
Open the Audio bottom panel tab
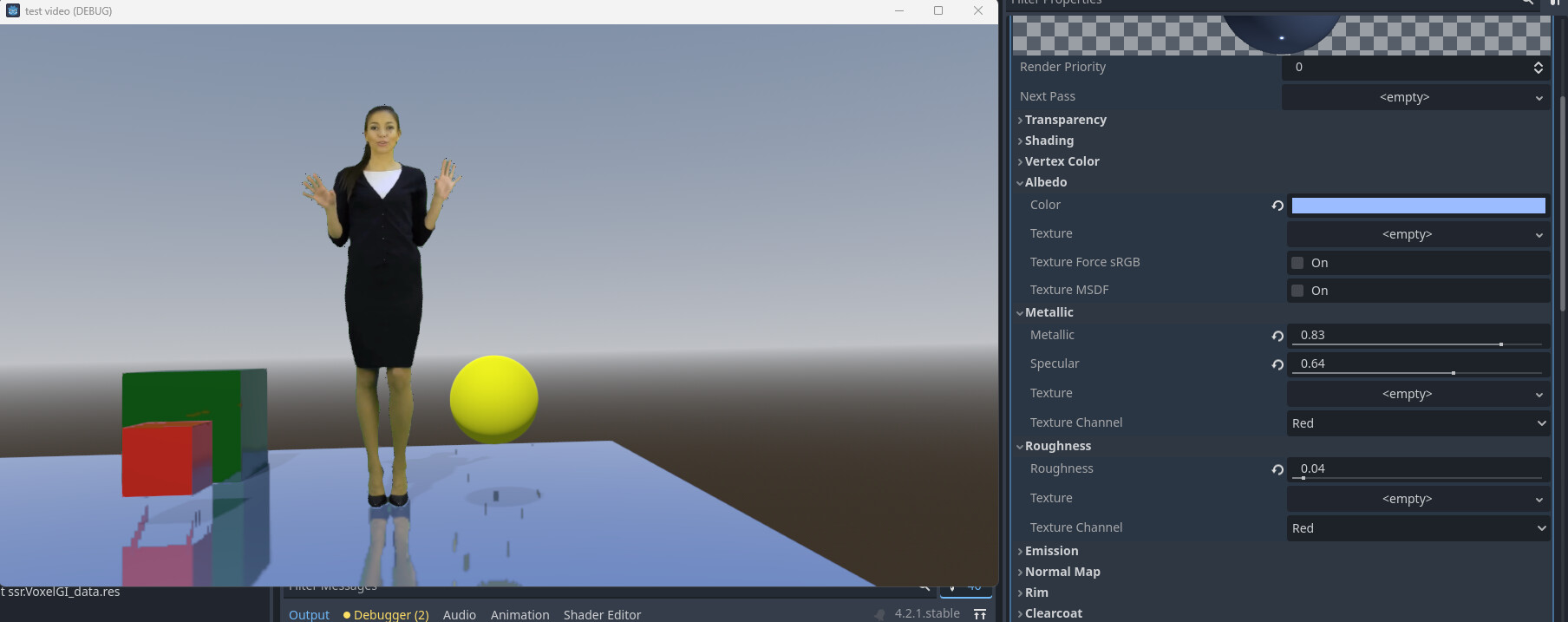460,614
